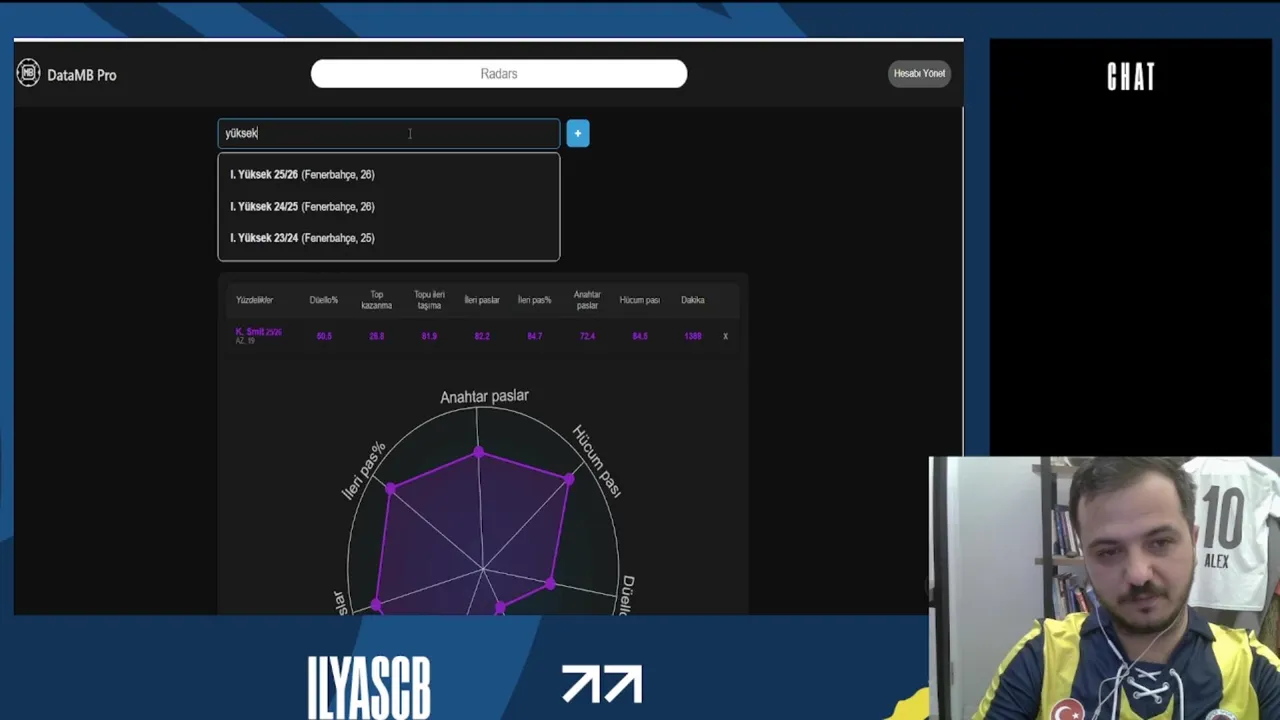Click the Anahtar paslar radar axis label

[484, 396]
